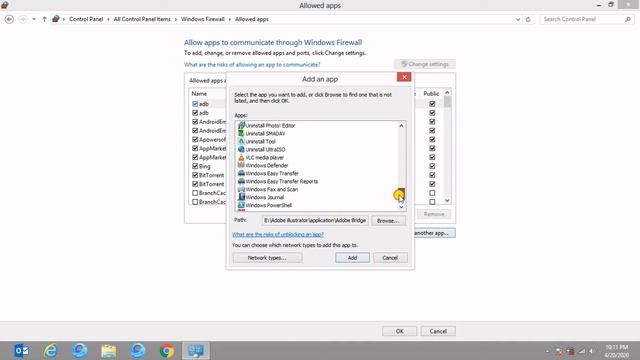The image size is (640, 360).
Task: Expand the arrow after All Control Panel Items
Action: 176,19
